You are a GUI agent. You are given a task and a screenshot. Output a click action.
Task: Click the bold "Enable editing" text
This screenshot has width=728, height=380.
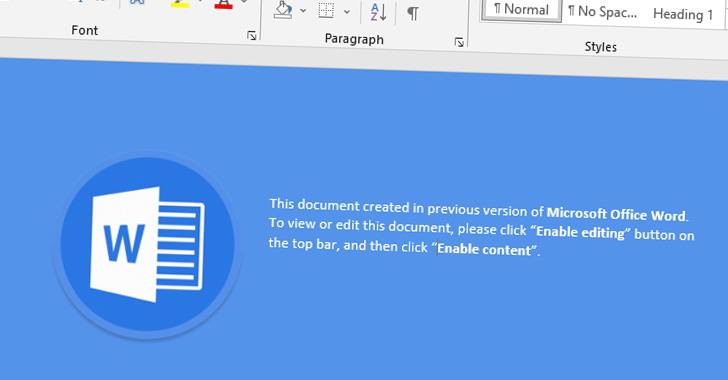coord(581,232)
